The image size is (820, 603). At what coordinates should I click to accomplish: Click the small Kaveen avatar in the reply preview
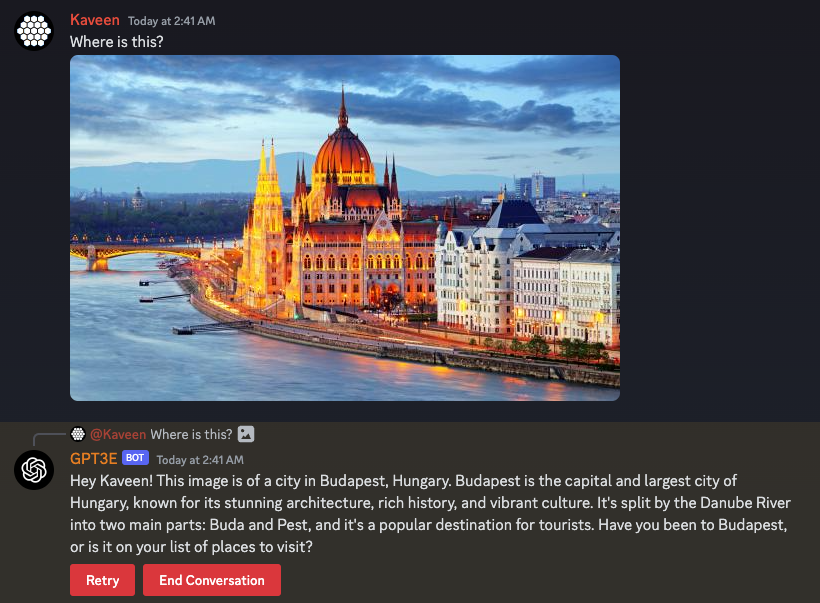78,434
